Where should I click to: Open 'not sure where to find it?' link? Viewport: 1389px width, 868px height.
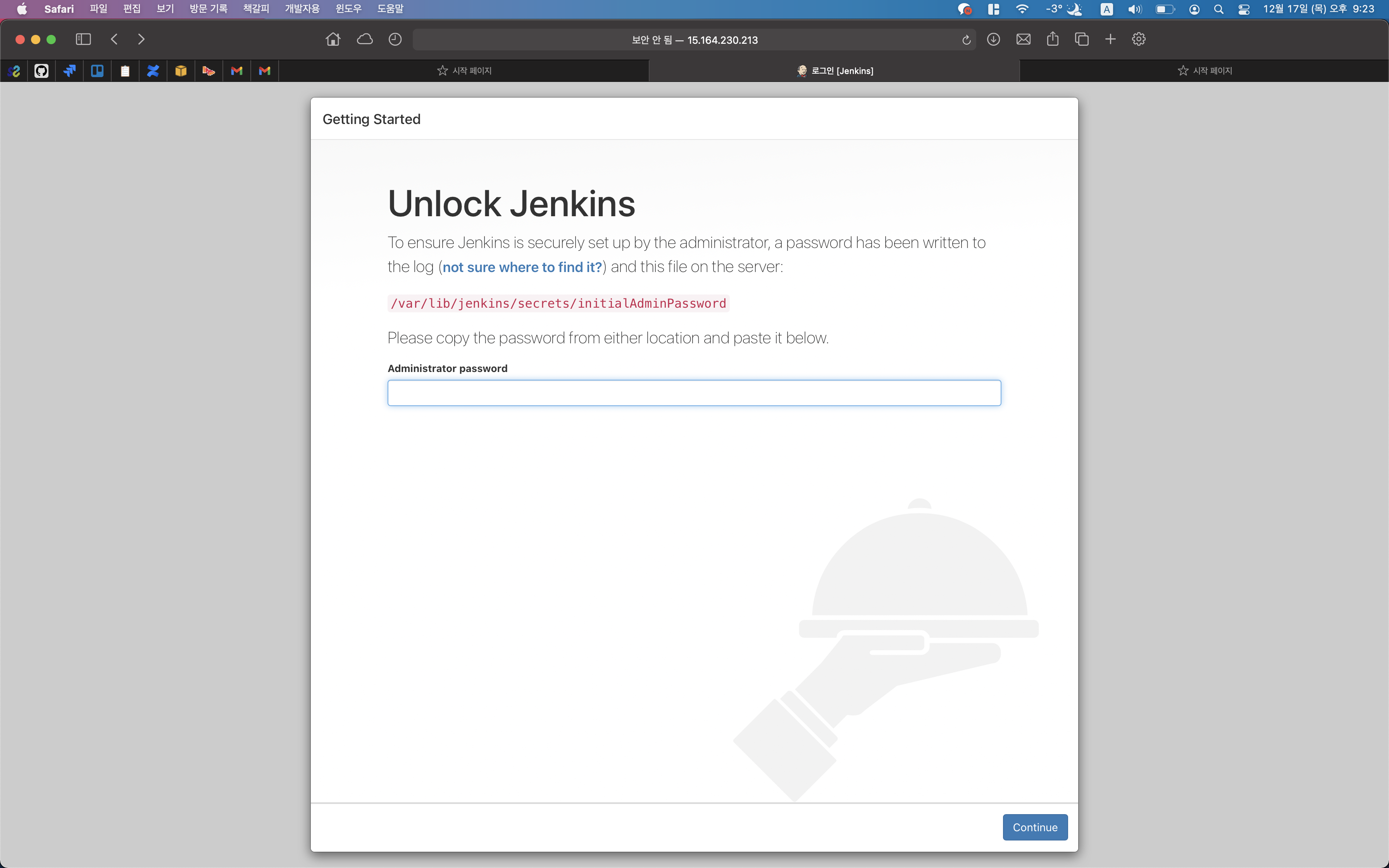(x=522, y=267)
